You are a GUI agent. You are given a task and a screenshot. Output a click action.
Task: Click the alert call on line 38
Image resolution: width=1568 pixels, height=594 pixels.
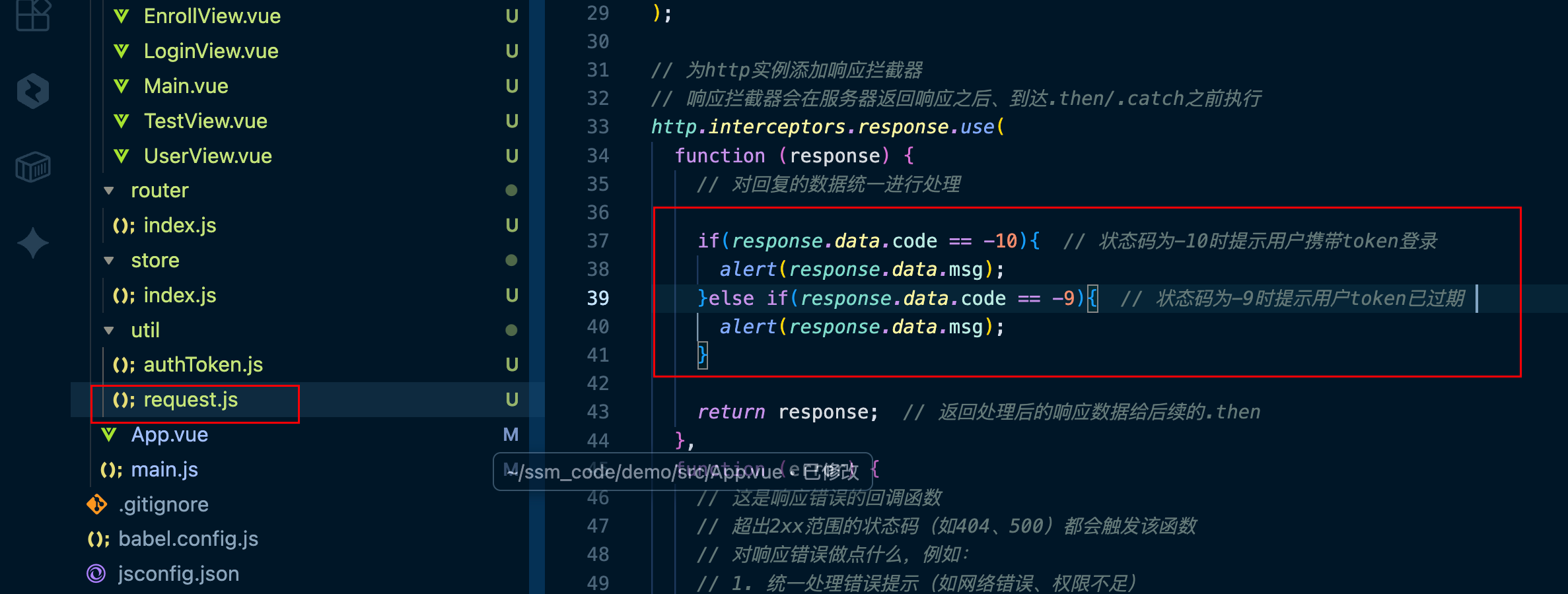coord(862,269)
